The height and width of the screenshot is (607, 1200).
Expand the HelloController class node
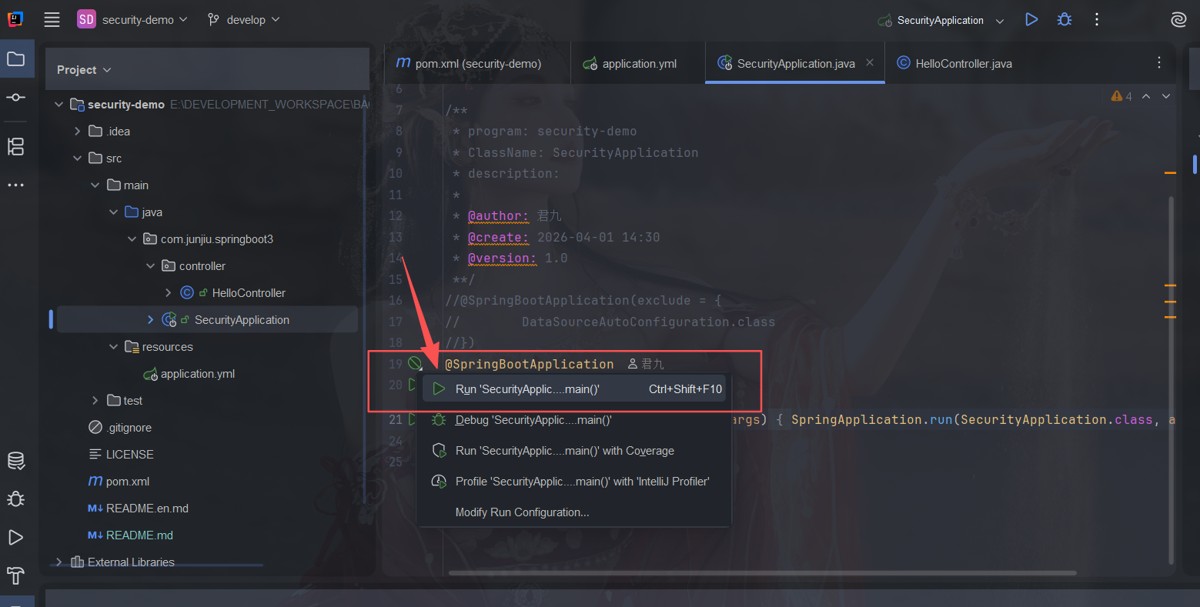tap(168, 293)
